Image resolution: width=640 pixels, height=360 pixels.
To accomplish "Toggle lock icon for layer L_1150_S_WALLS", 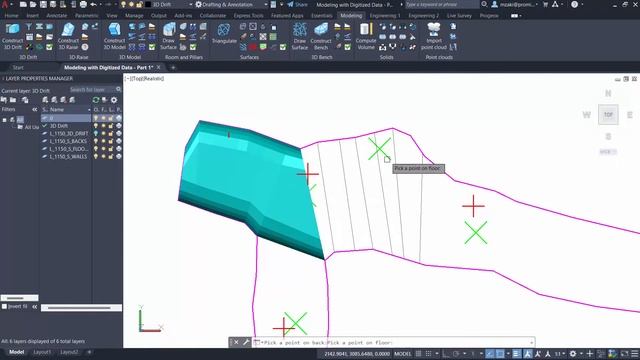I will (x=111, y=157).
